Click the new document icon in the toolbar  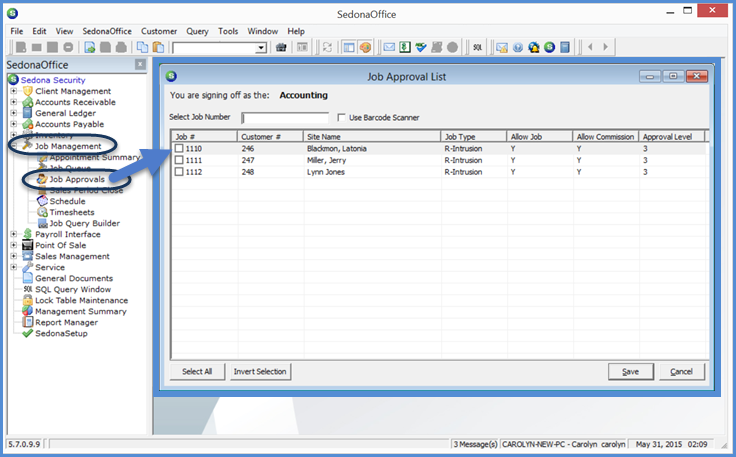point(21,47)
